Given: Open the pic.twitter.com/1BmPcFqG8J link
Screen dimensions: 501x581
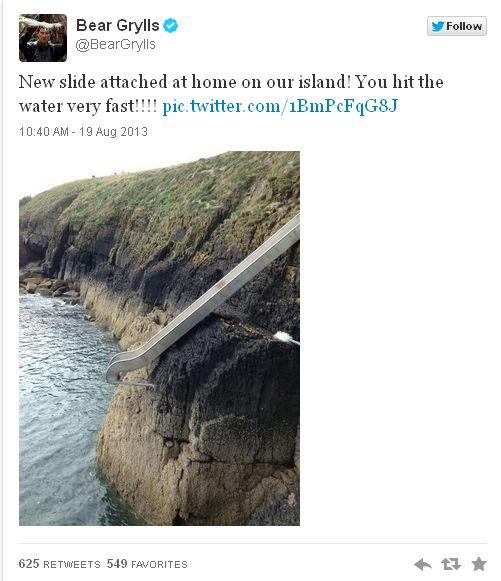Looking at the screenshot, I should 281,106.
